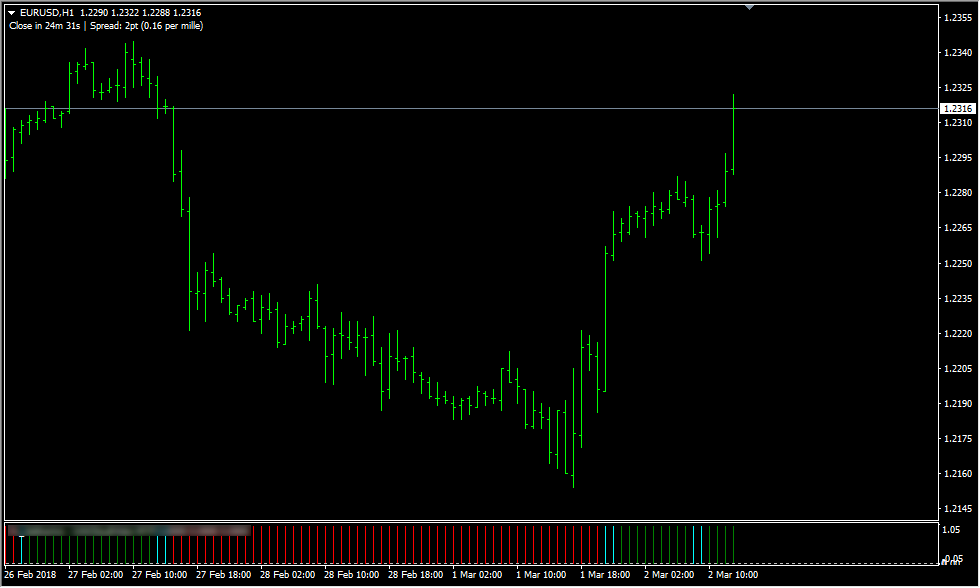The height and width of the screenshot is (588, 980).
Task: Click the 1.2340 level on price scale
Action: (x=958, y=53)
